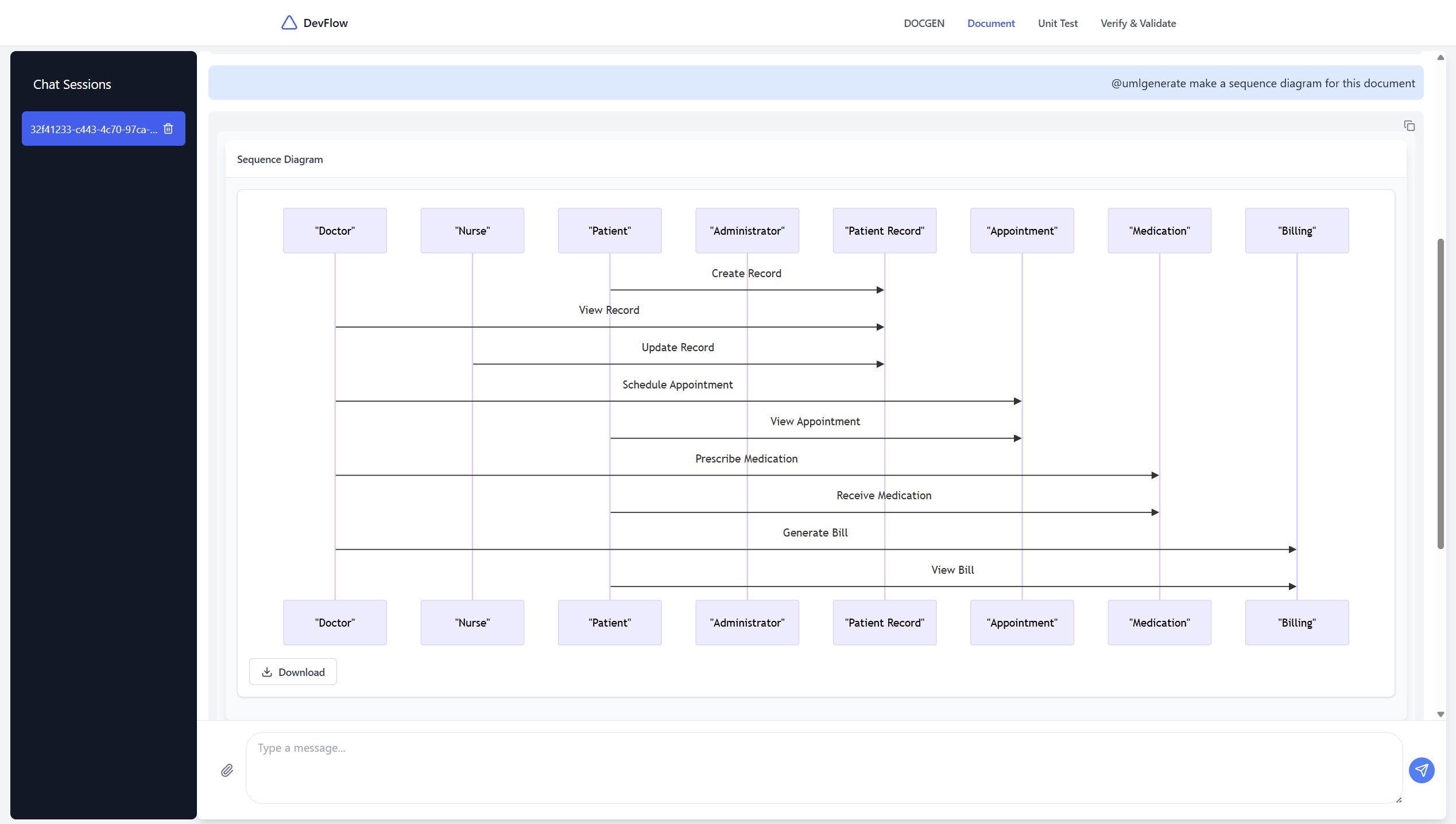Switch to the DOCGEN tab

tap(924, 23)
